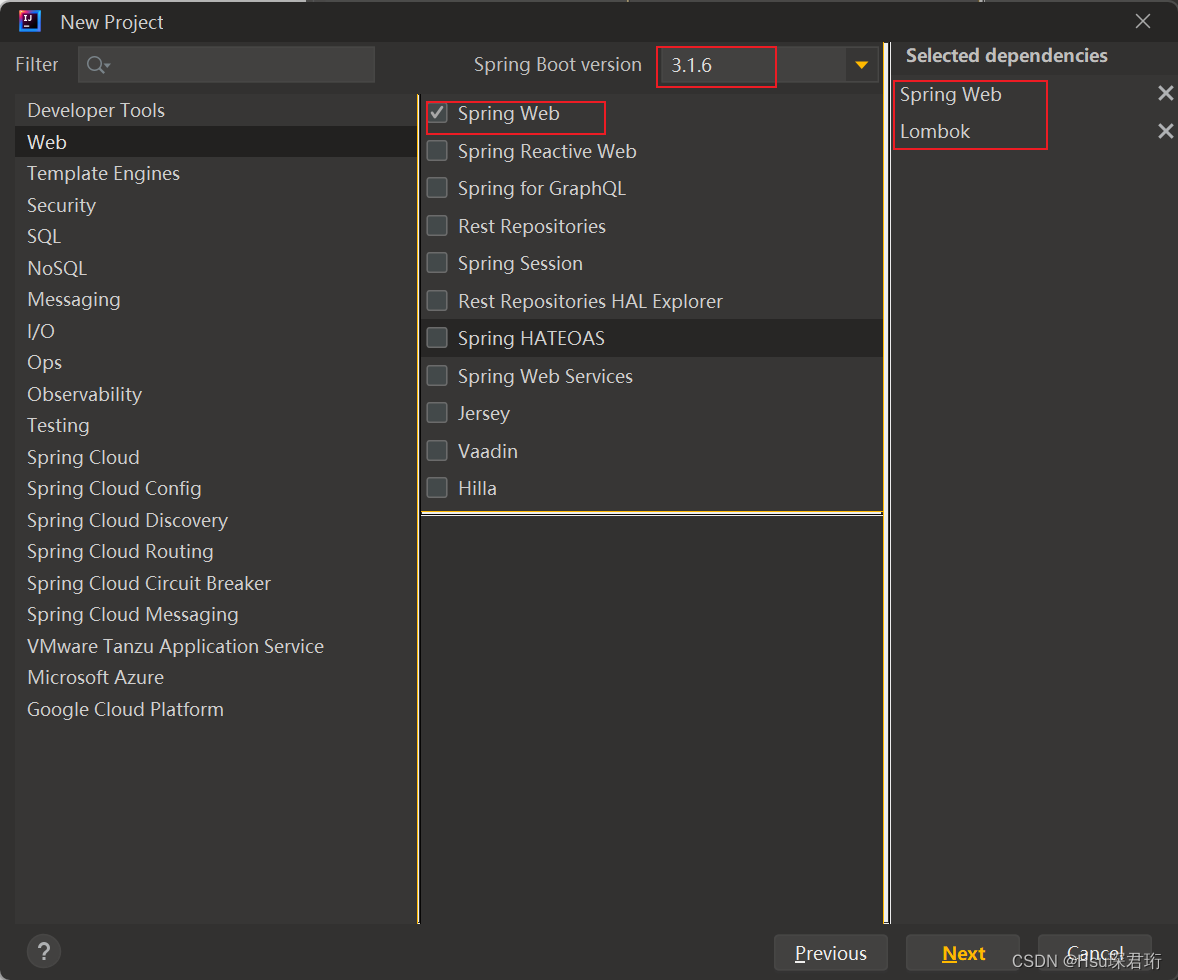
Task: Tick the Rest Repositories checkbox
Action: (x=437, y=225)
